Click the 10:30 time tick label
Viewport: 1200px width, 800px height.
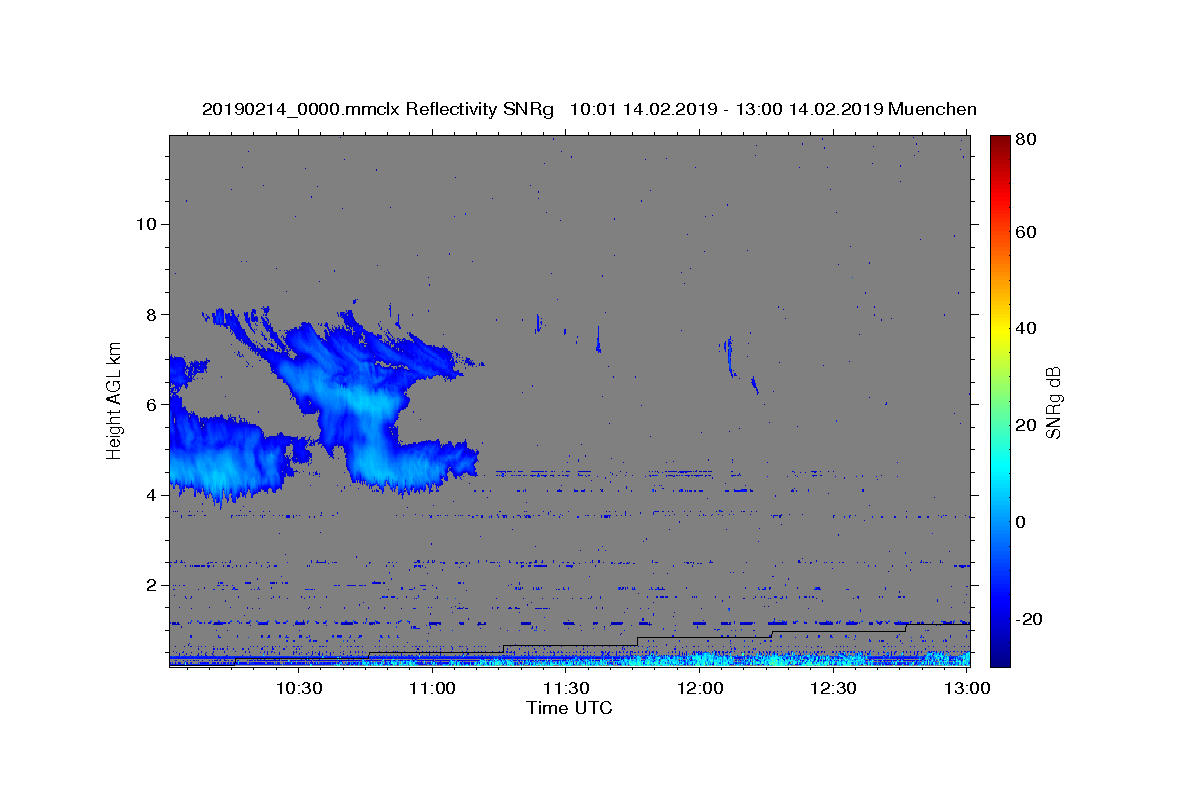click(298, 689)
